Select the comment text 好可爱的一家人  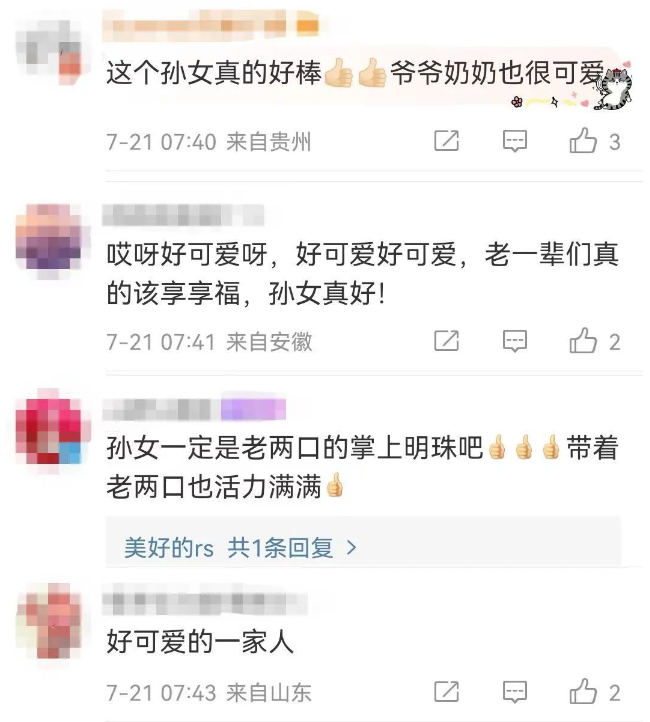[200, 641]
